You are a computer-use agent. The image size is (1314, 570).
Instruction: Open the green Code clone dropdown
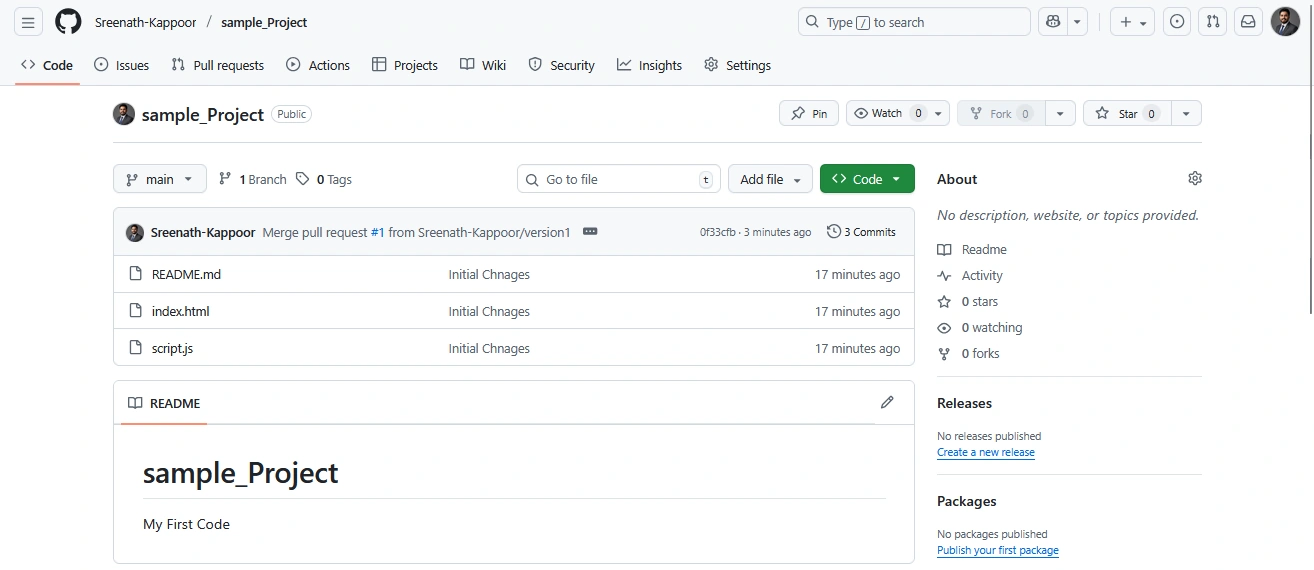(867, 179)
